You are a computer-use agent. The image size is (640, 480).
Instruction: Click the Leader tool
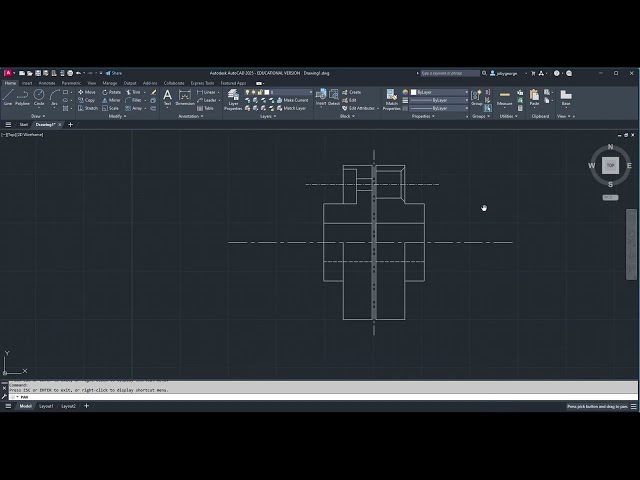[x=207, y=100]
